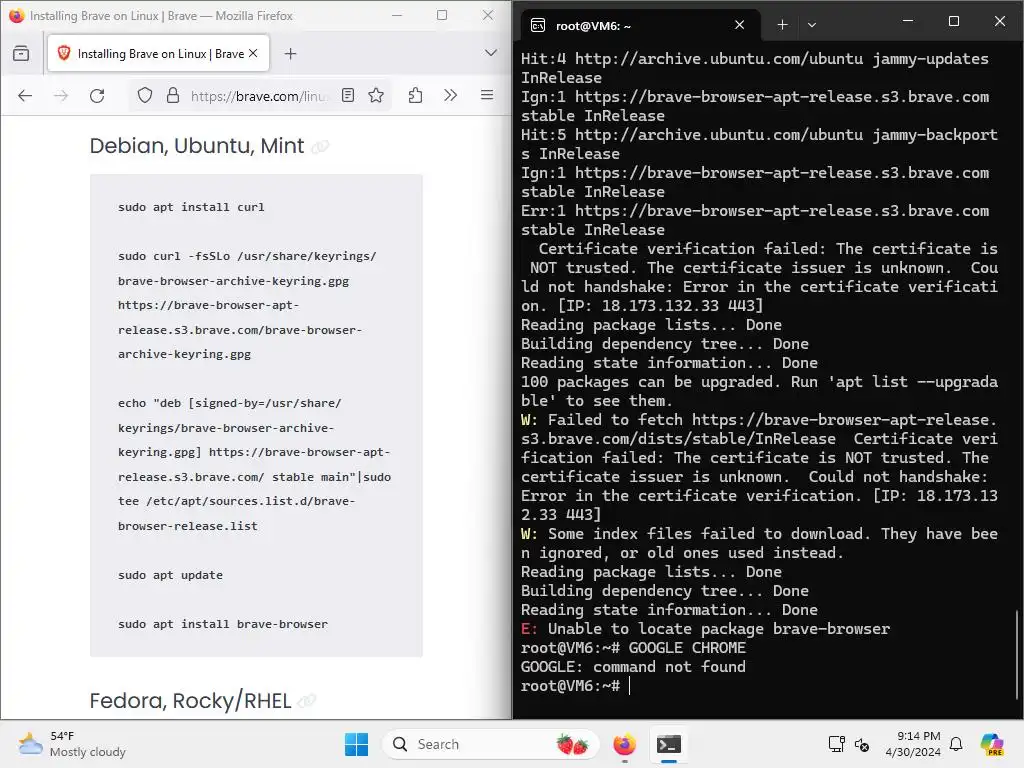
Task: Open the Windows Start menu
Action: click(357, 744)
